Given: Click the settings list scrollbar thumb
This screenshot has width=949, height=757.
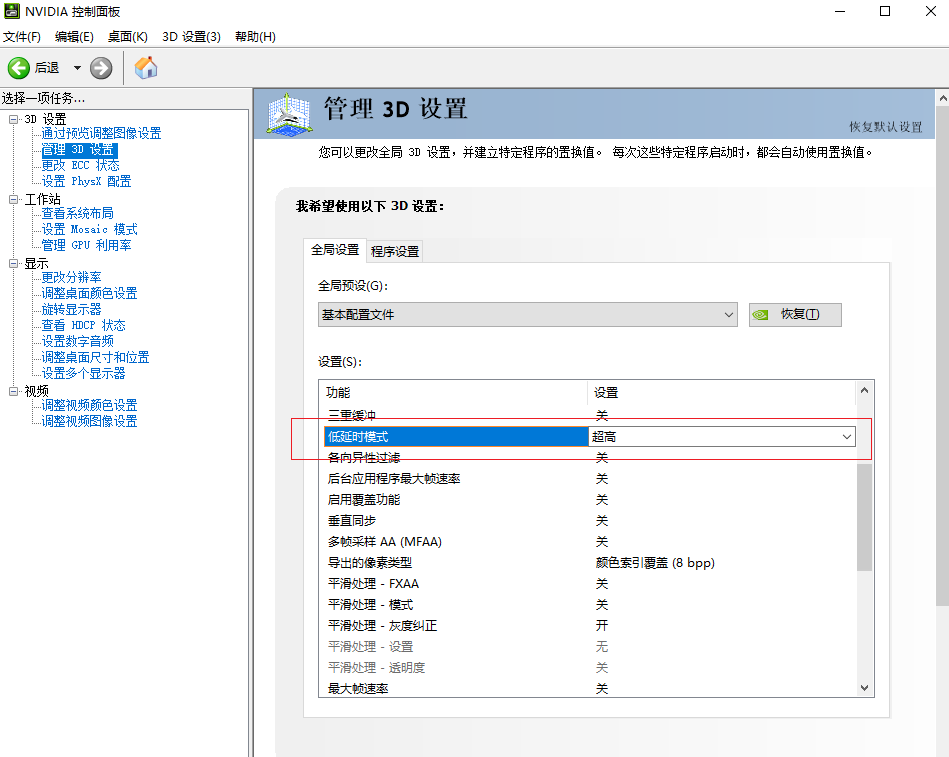Looking at the screenshot, I should pos(864,517).
